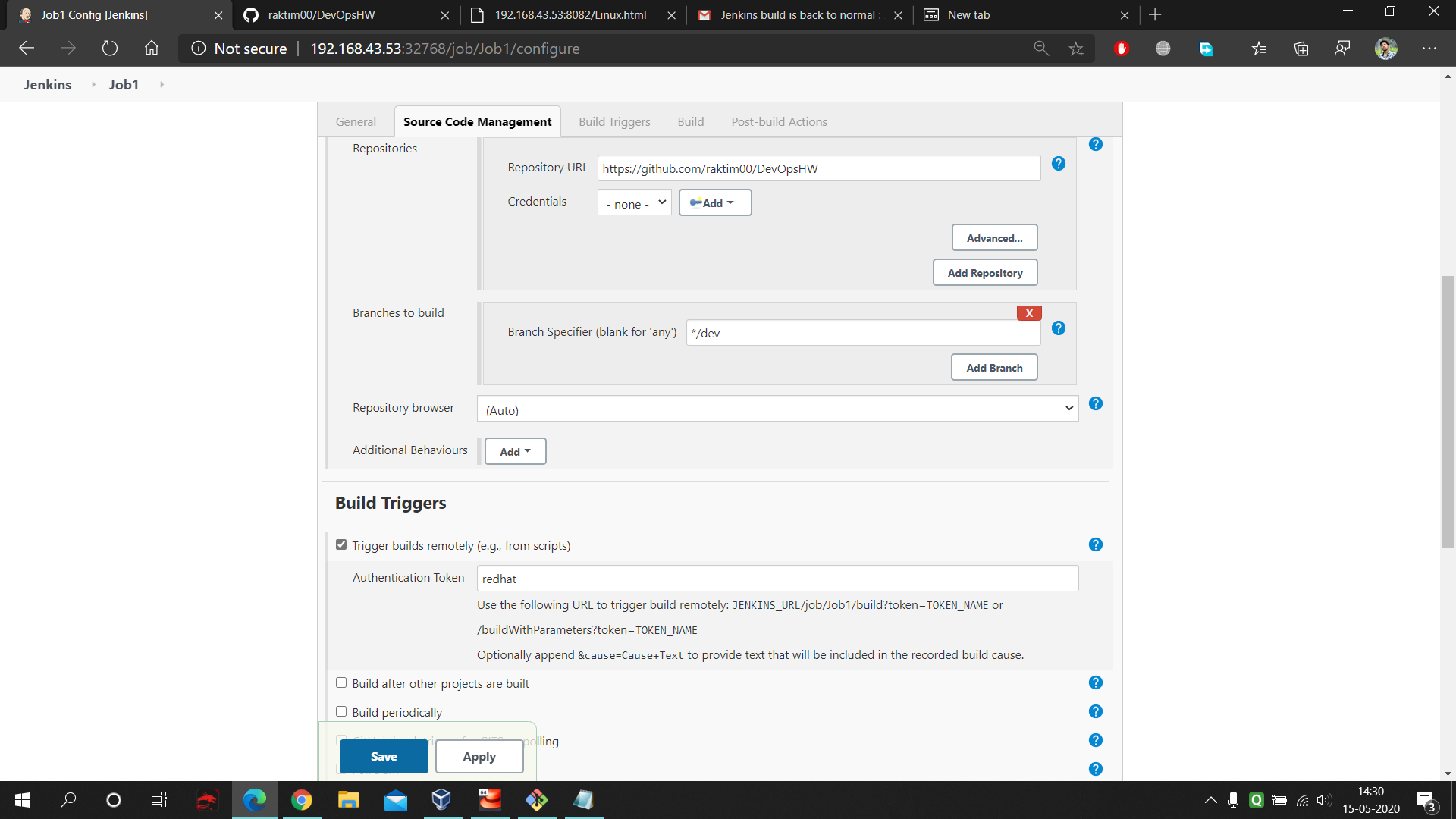Click into the Authentication Token field
The height and width of the screenshot is (819, 1456).
[777, 579]
